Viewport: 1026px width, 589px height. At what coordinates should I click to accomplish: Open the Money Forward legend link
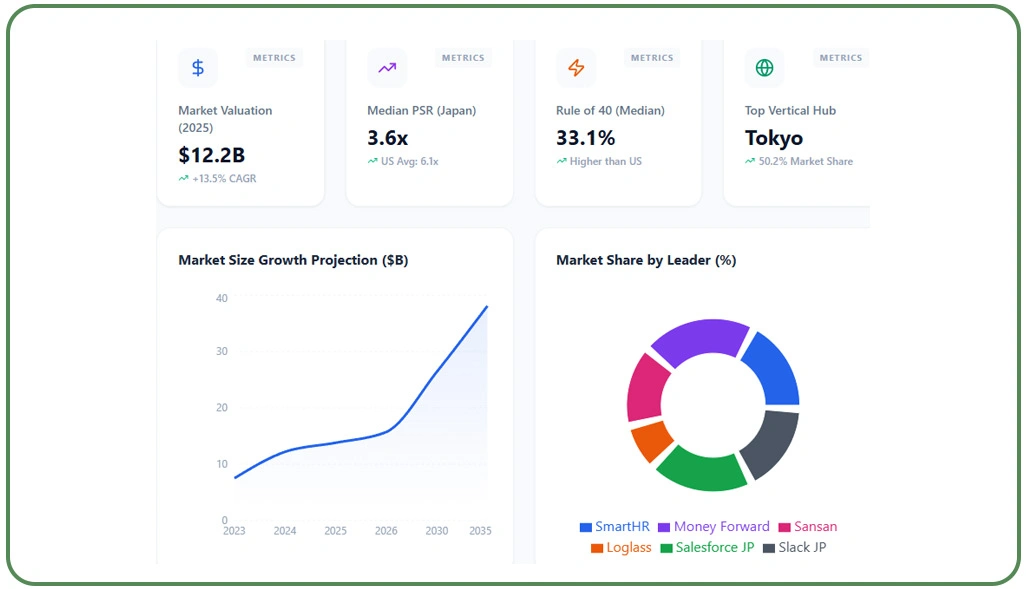719,527
